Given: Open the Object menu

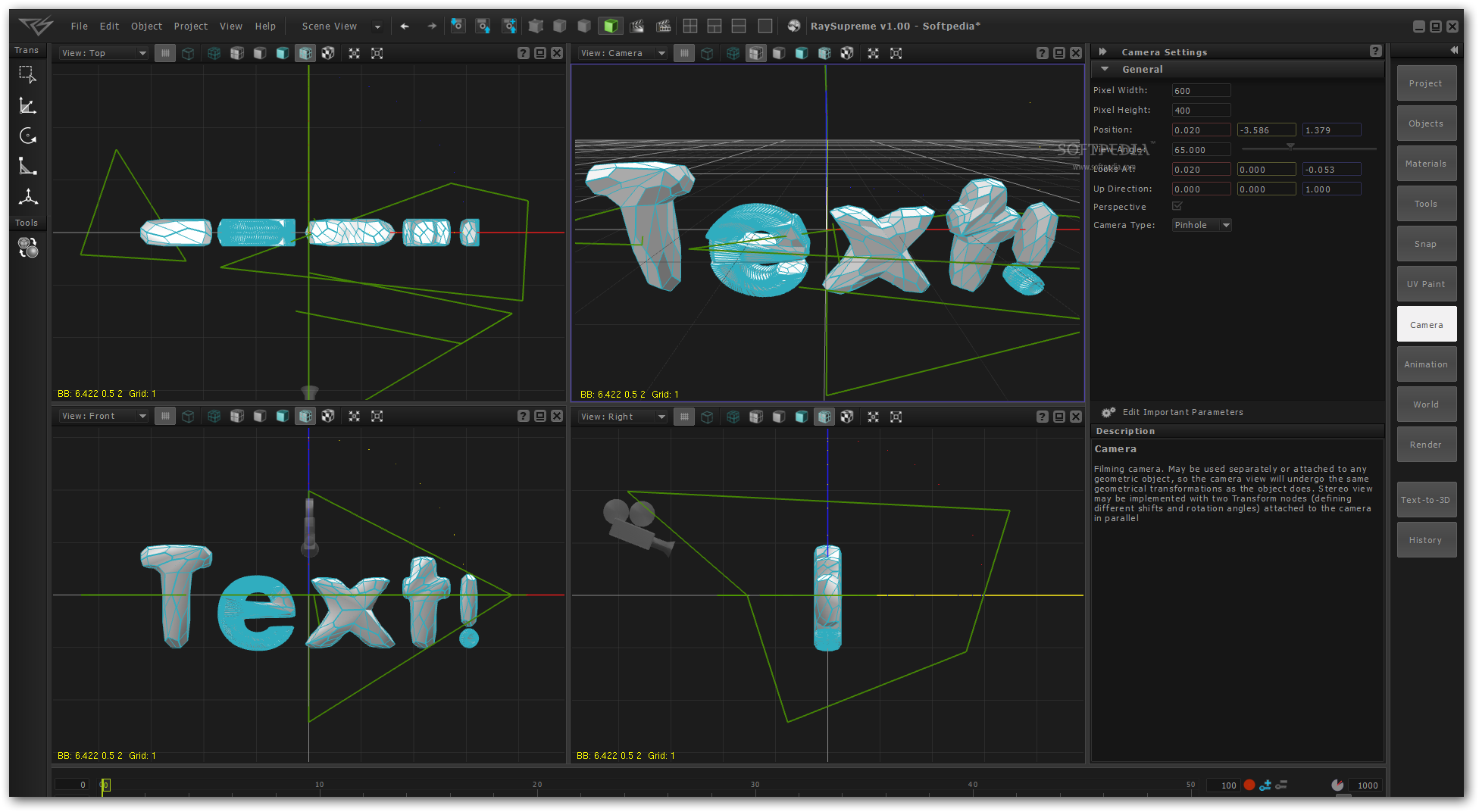Looking at the screenshot, I should [147, 27].
